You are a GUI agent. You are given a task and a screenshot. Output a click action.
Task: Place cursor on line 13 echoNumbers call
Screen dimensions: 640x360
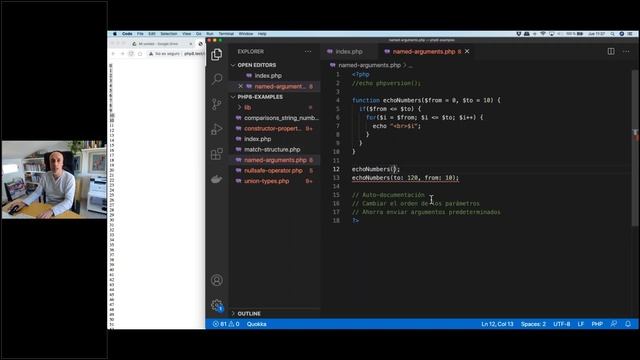405,178
